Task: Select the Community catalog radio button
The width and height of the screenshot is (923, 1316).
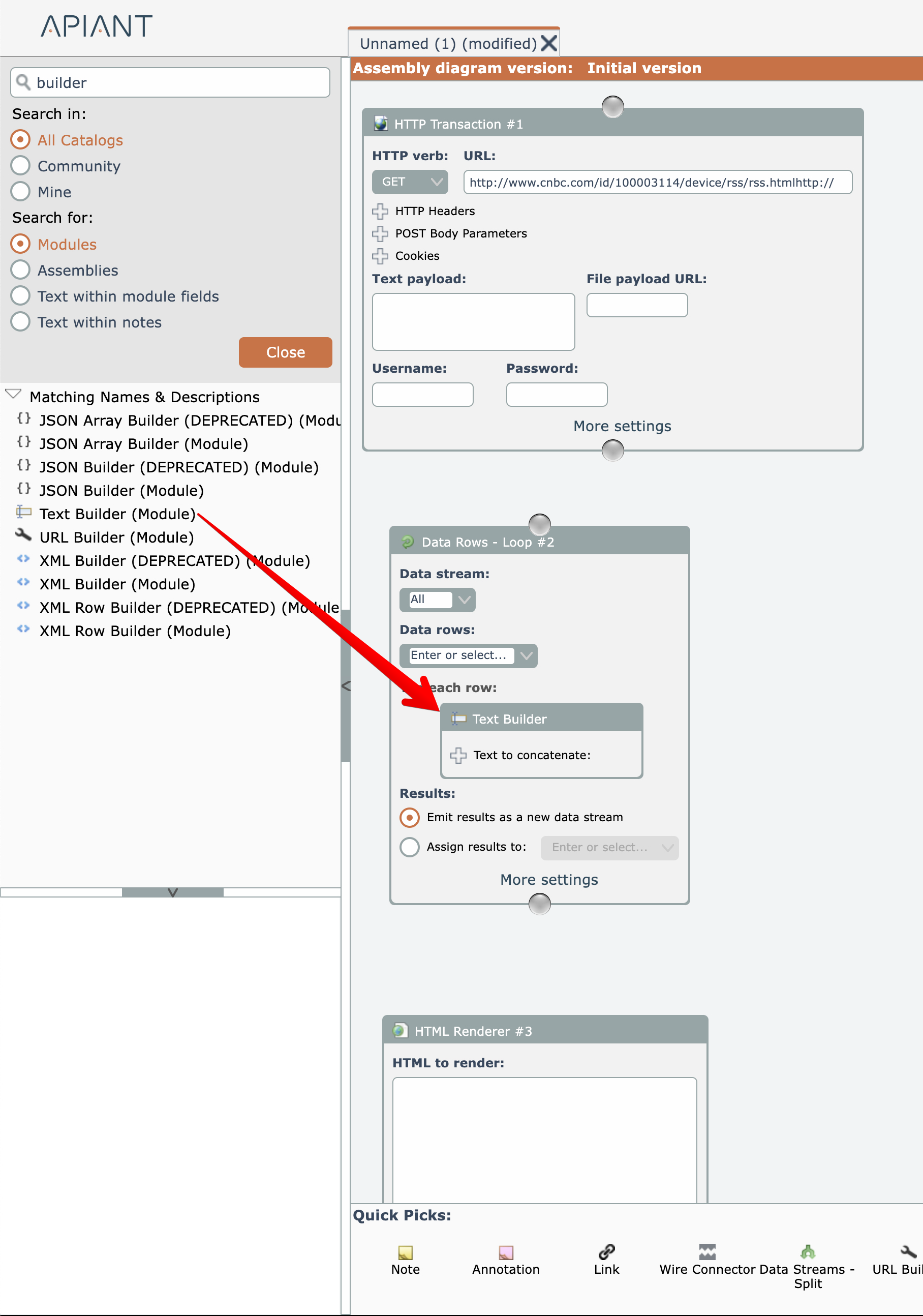Action: 21,166
